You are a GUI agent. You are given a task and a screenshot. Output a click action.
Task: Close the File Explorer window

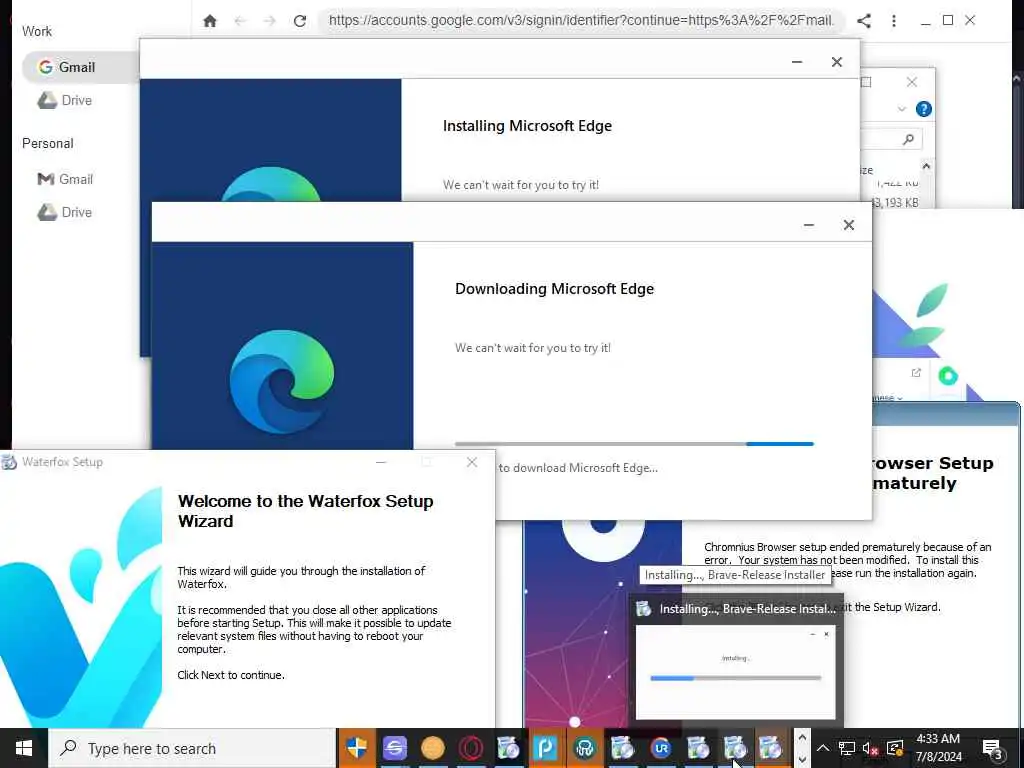912,82
